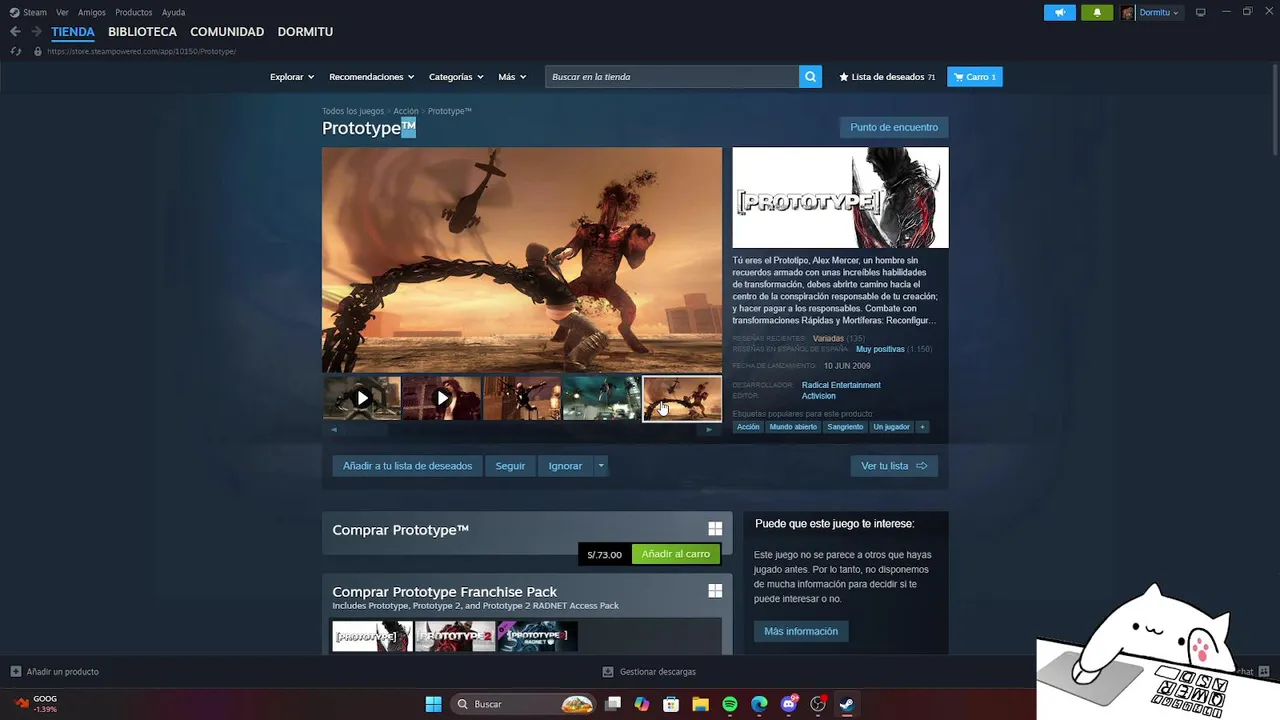Viewport: 1280px width, 720px height.
Task: Click the plus button to add tags
Action: (x=922, y=427)
